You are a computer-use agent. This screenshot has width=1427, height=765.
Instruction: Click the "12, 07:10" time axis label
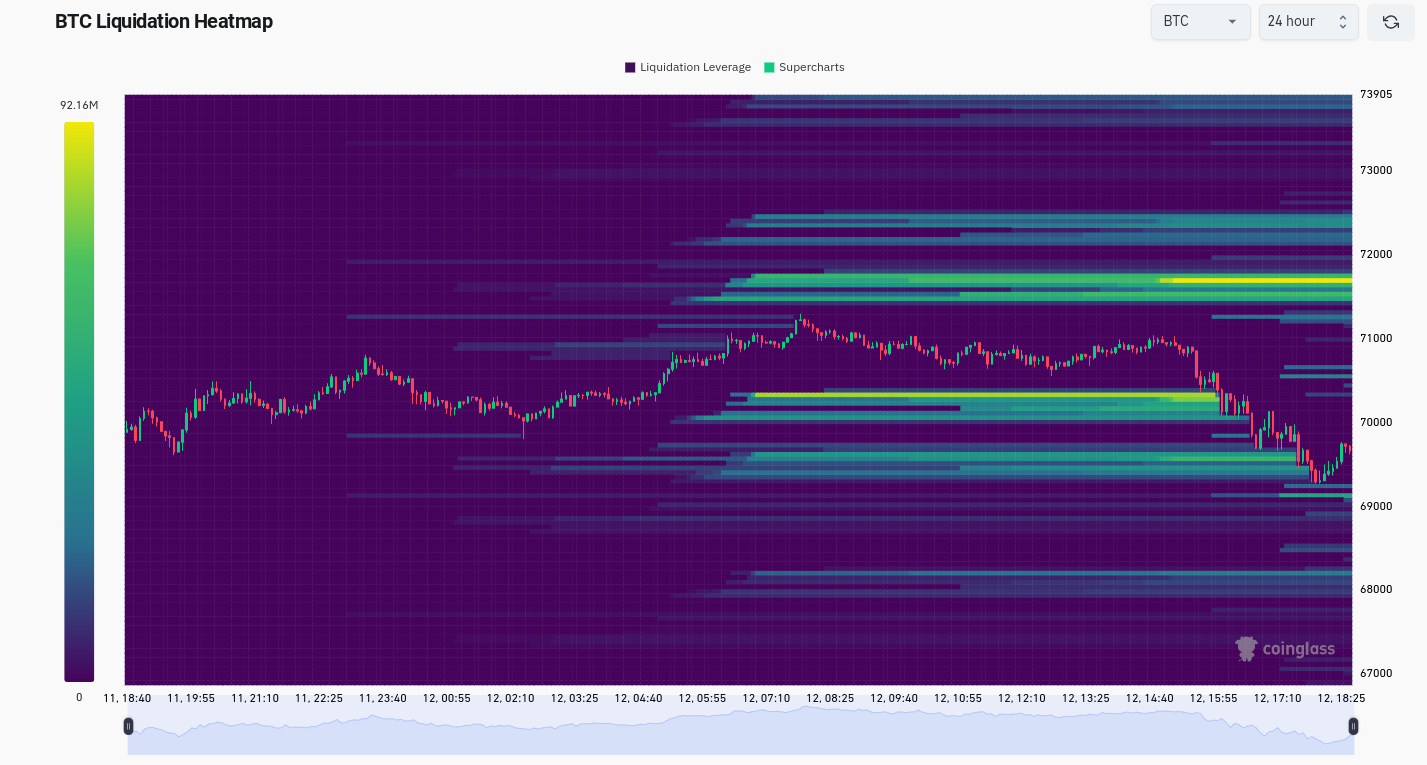[x=767, y=698]
